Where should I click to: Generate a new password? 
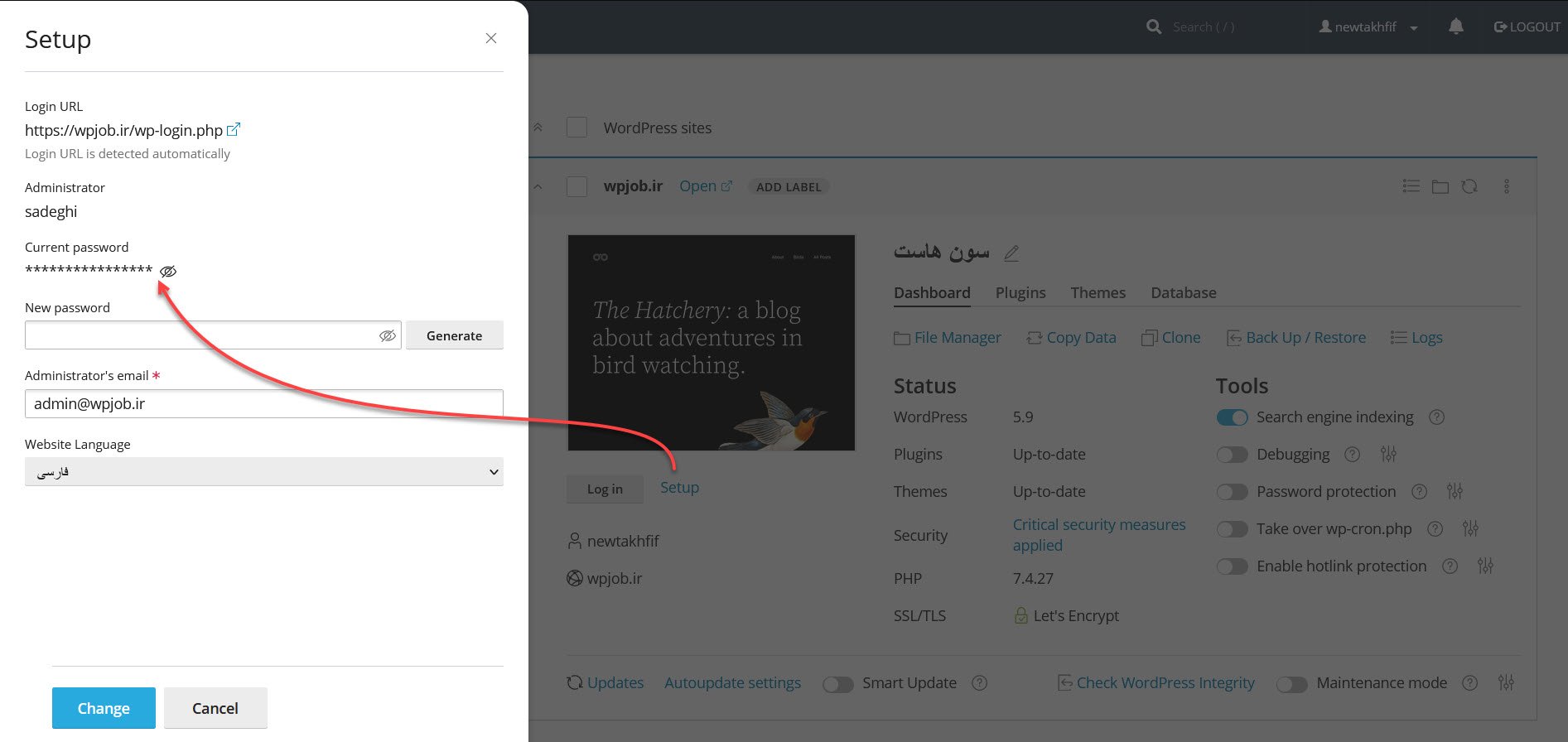[454, 335]
